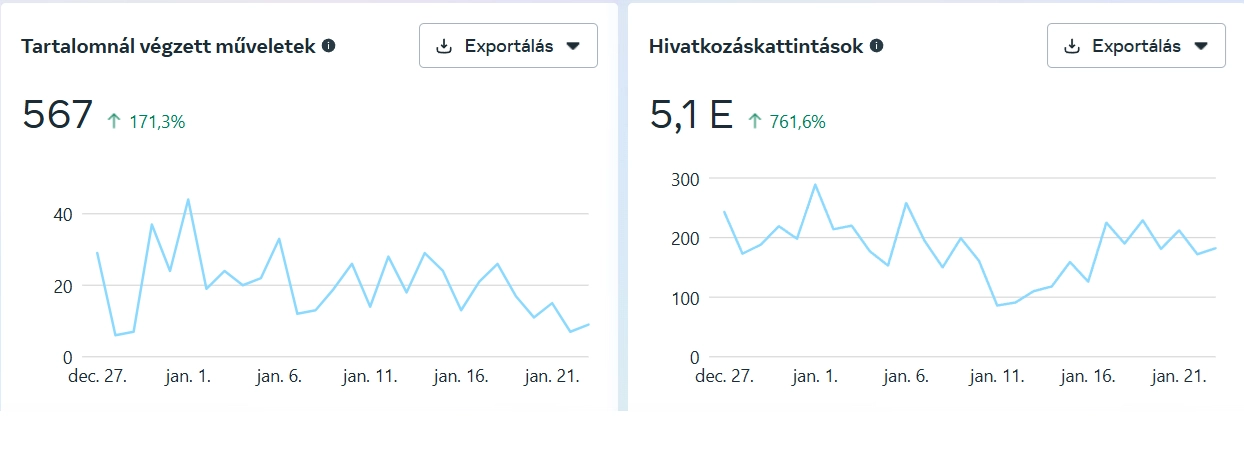Click highest peak of Hivatkozáskattintások chart line

click(x=815, y=184)
